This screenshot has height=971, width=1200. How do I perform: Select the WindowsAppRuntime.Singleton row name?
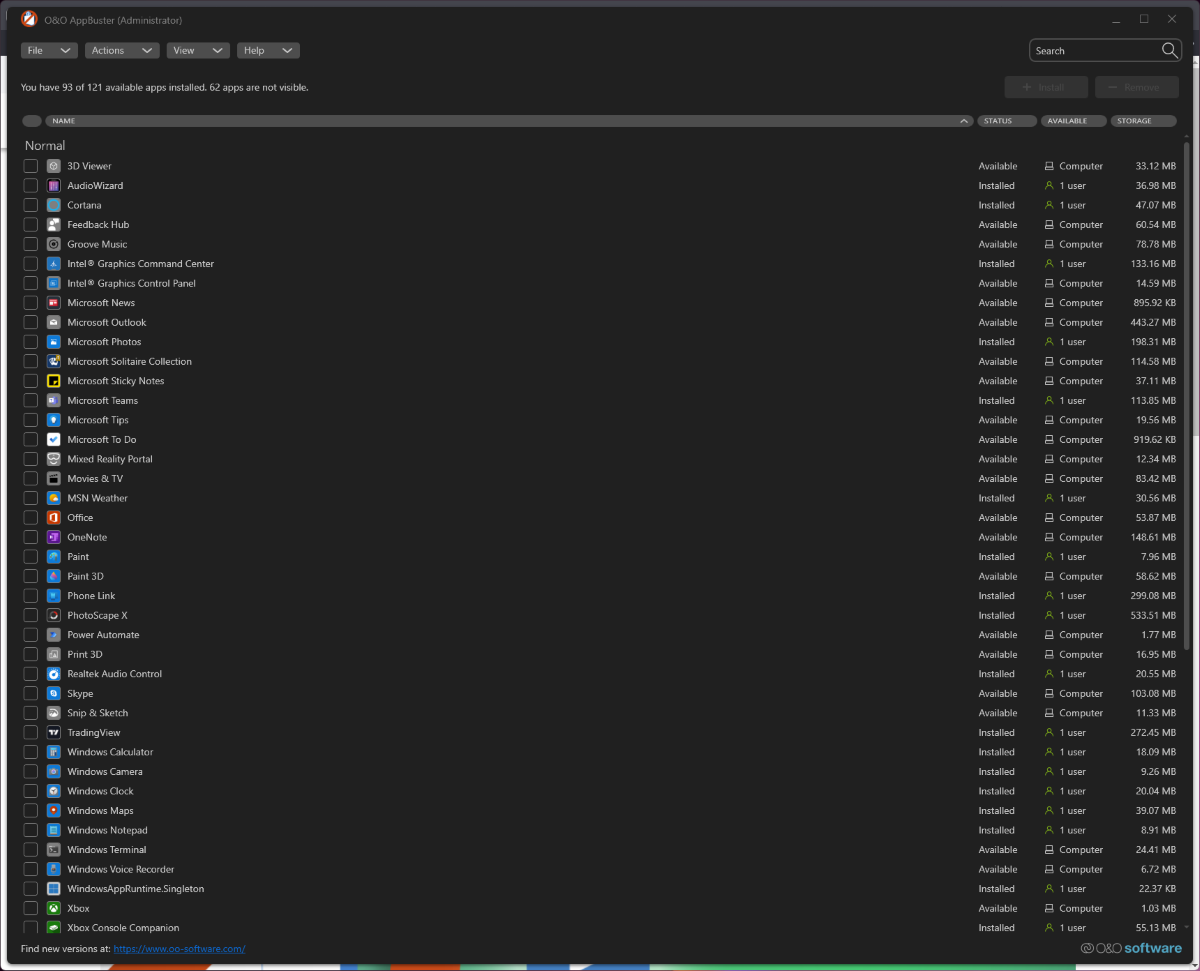[x=135, y=889]
